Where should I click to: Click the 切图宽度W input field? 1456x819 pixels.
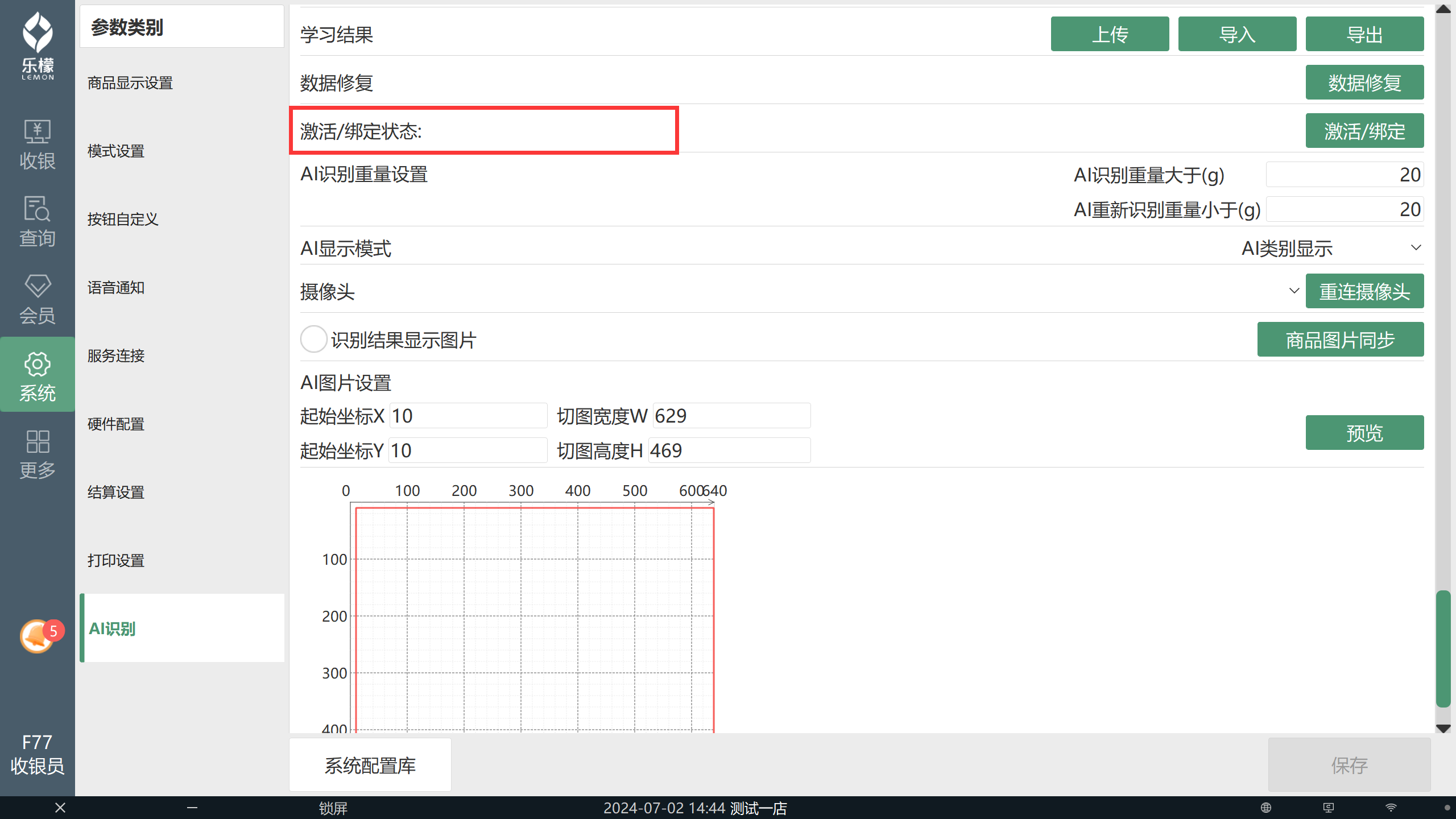732,416
